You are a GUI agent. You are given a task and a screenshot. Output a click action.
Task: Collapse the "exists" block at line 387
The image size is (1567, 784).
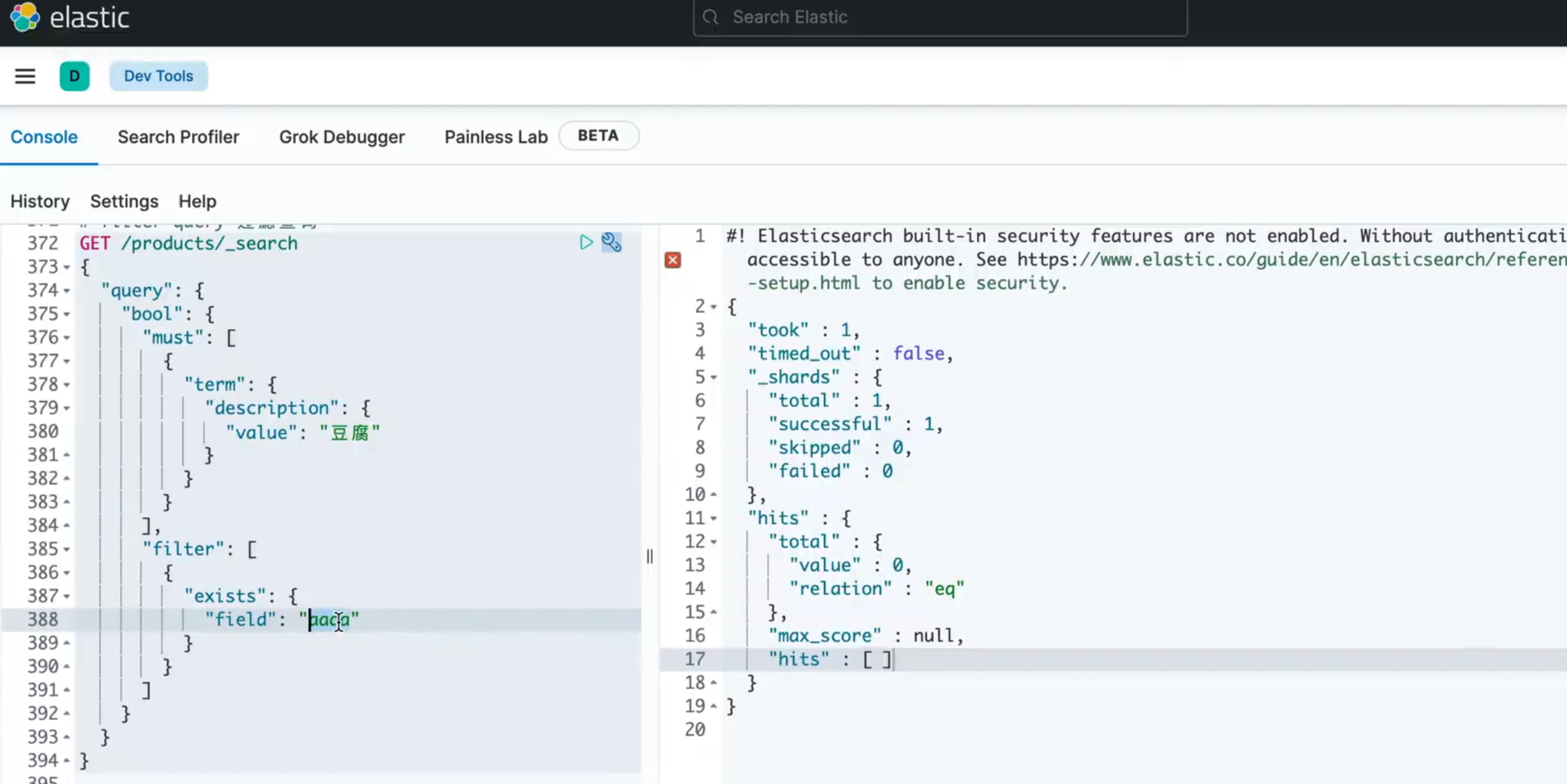(x=67, y=597)
